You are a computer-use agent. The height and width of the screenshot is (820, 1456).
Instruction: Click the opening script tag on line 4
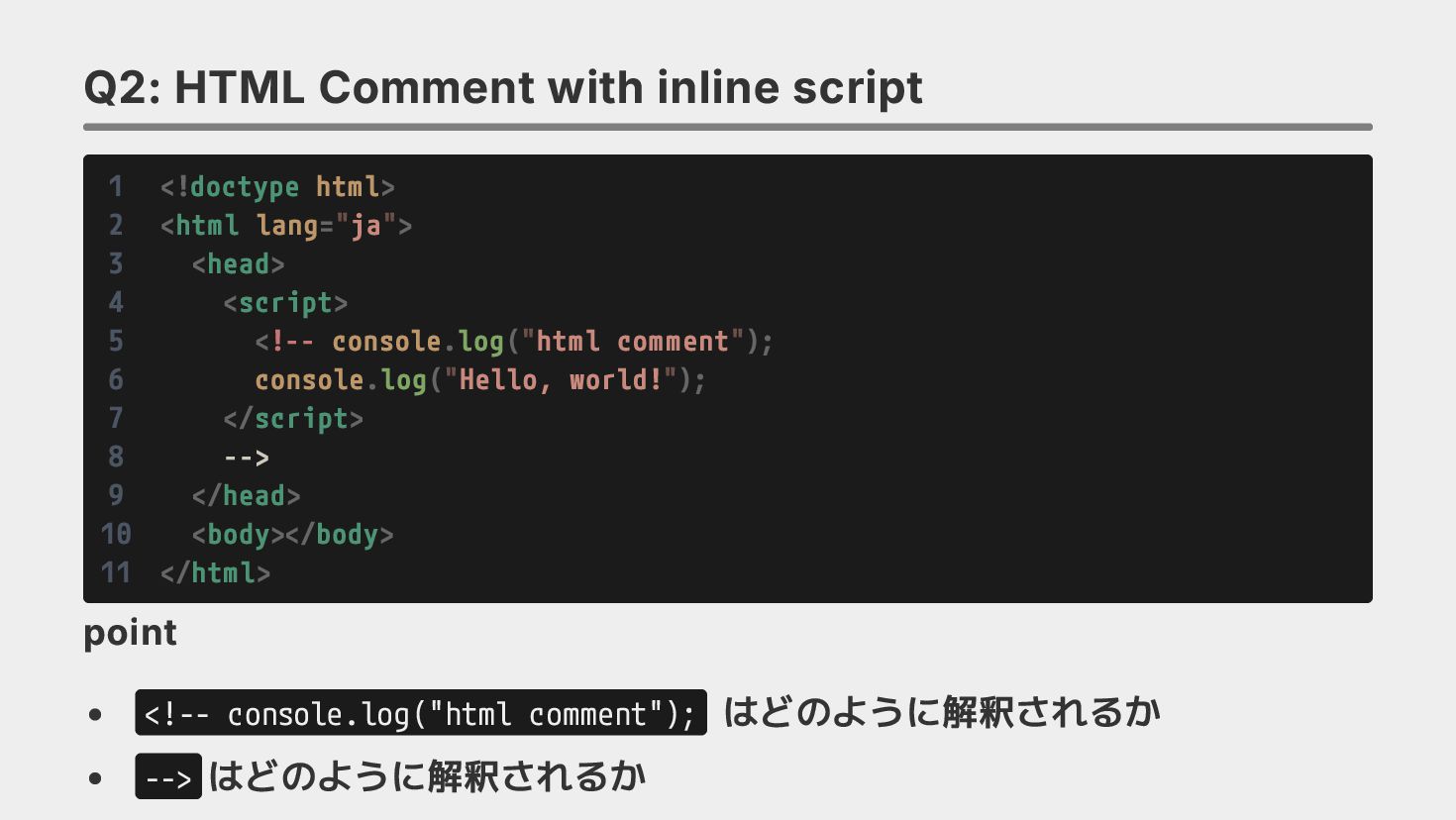(285, 303)
